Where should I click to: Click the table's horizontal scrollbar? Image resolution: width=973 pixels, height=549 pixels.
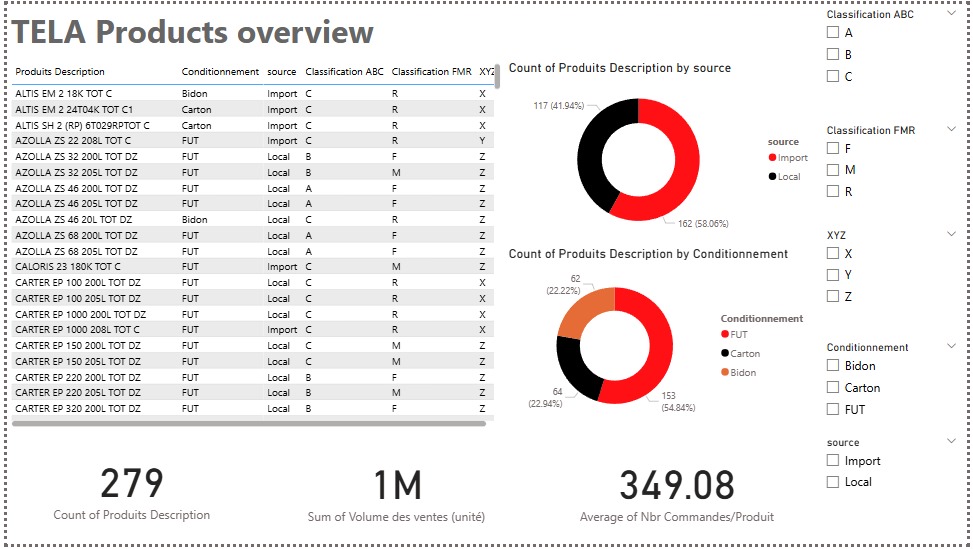[x=250, y=424]
